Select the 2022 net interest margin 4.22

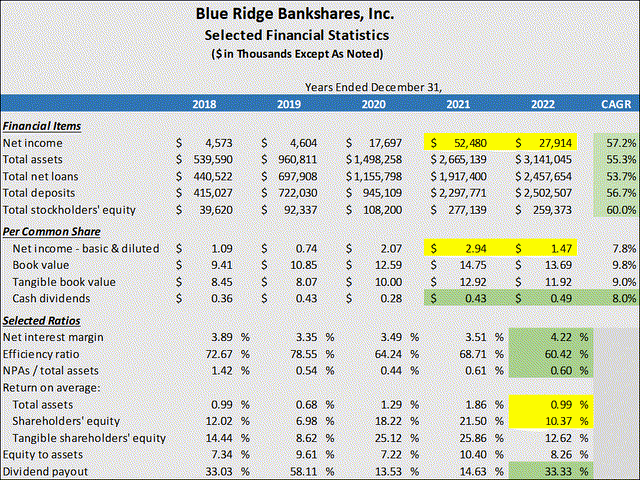[559, 337]
